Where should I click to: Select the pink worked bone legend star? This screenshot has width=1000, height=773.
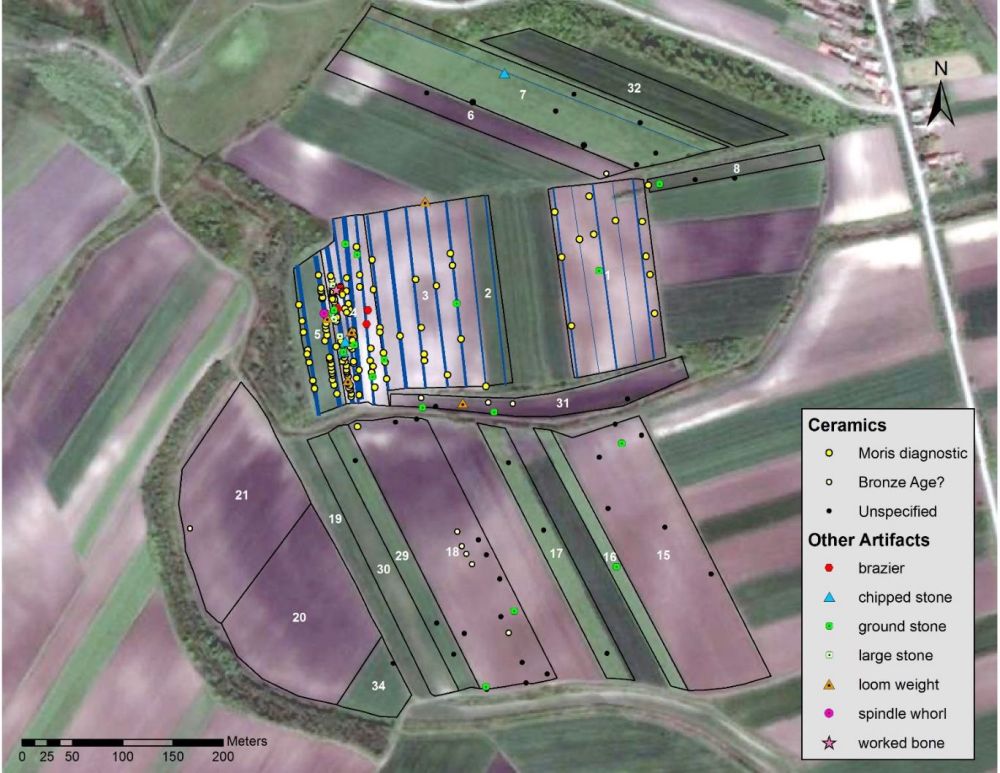pyautogui.click(x=829, y=742)
